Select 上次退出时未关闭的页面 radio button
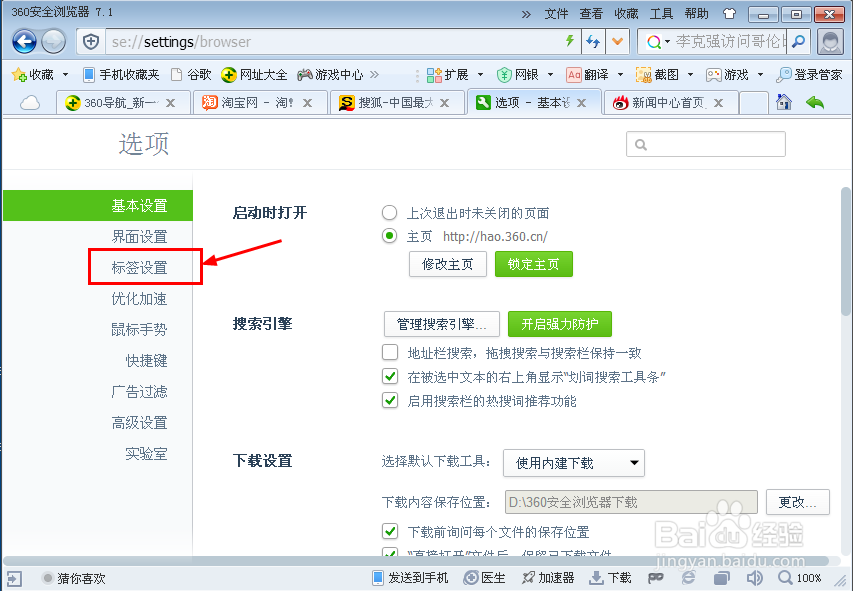The width and height of the screenshot is (853, 591). pos(389,213)
